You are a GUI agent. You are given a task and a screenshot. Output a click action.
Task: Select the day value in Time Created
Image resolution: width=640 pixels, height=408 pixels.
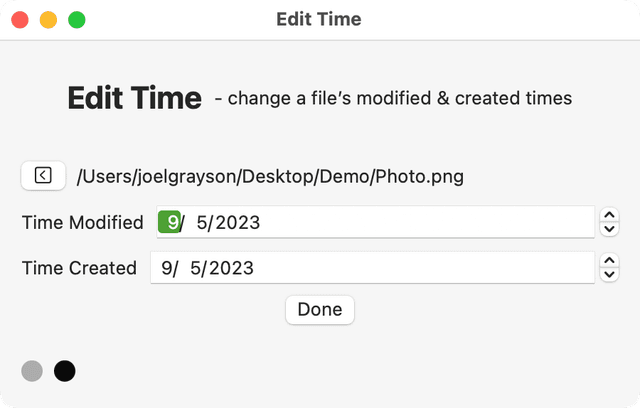click(x=195, y=268)
